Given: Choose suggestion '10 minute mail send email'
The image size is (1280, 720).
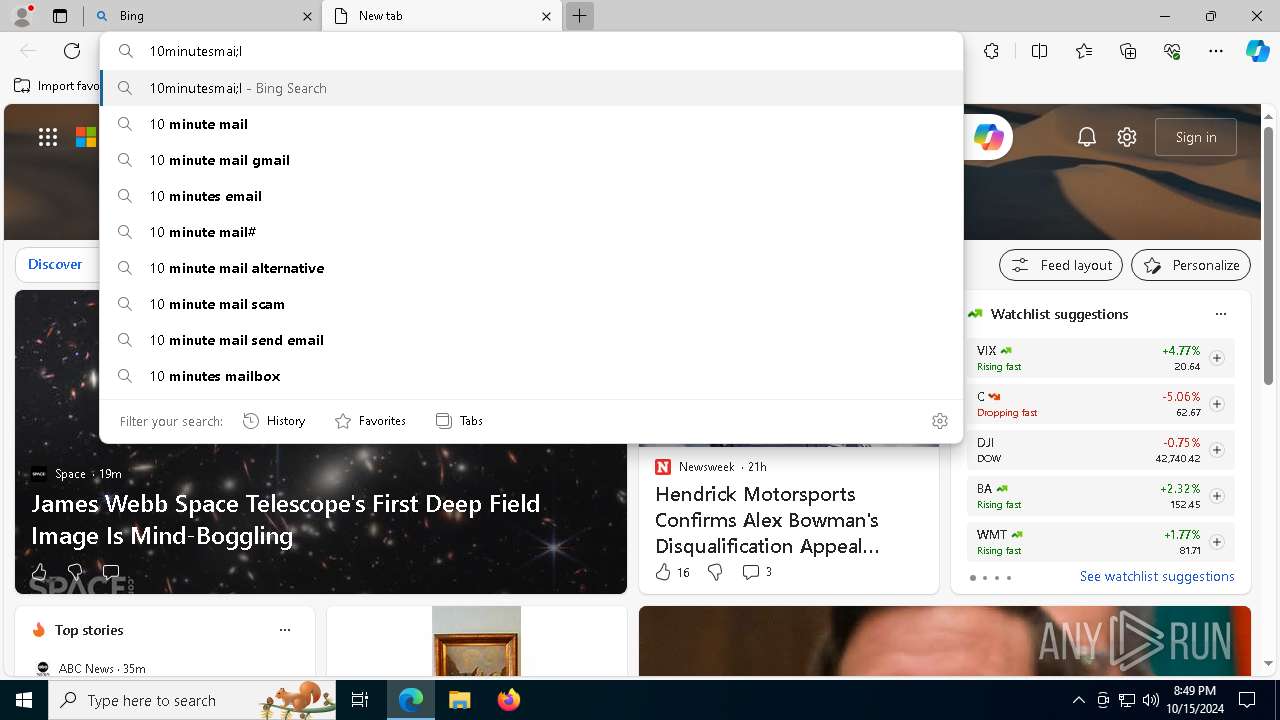Looking at the screenshot, I should pos(531,340).
